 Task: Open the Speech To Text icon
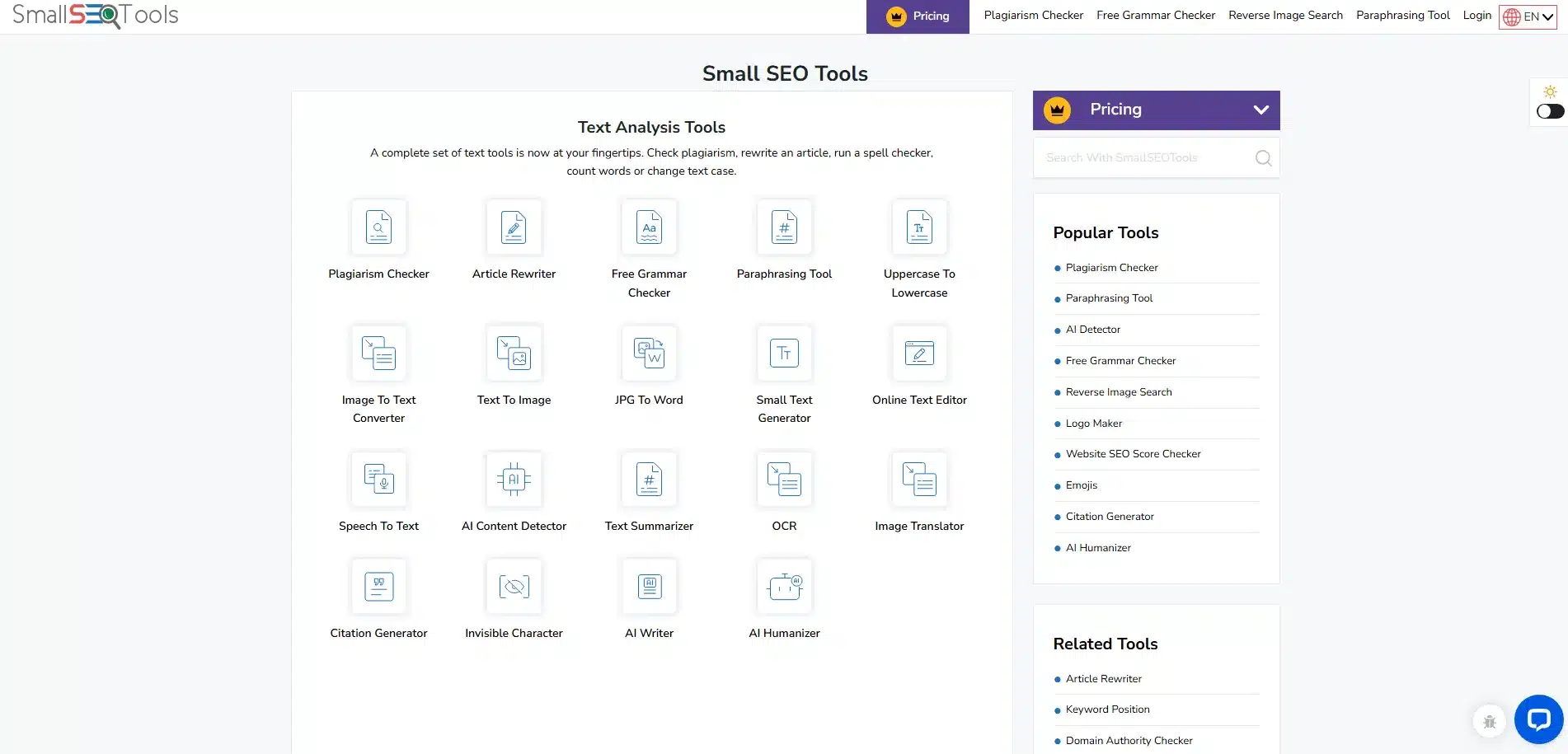pyautogui.click(x=378, y=480)
